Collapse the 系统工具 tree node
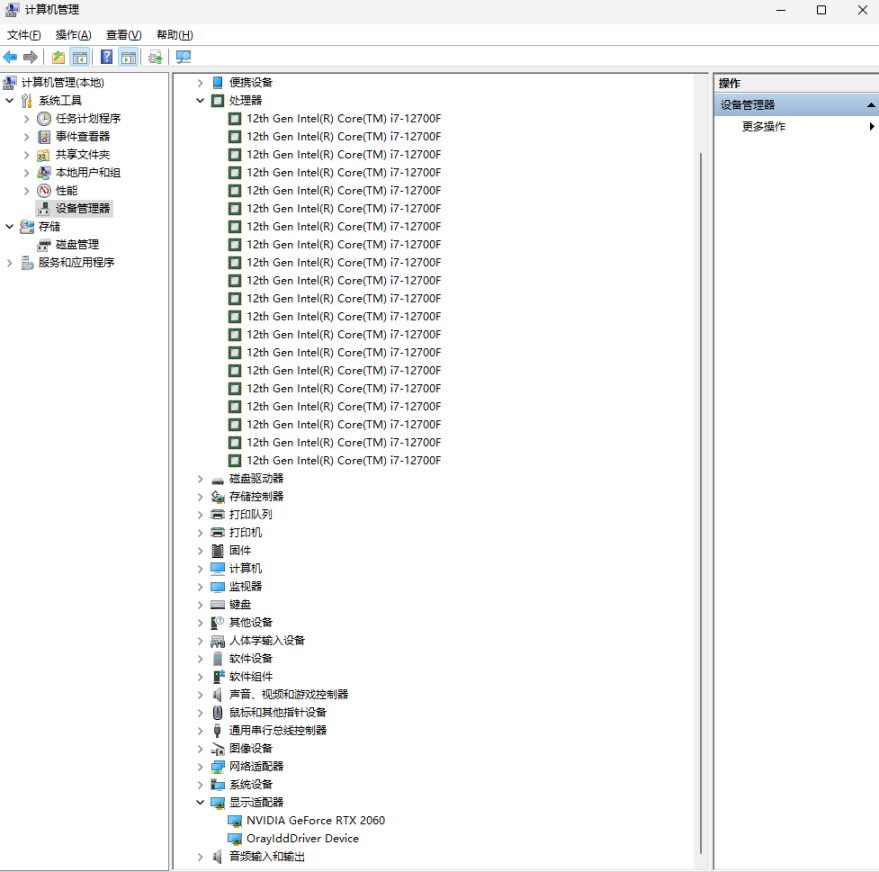 click(x=10, y=100)
